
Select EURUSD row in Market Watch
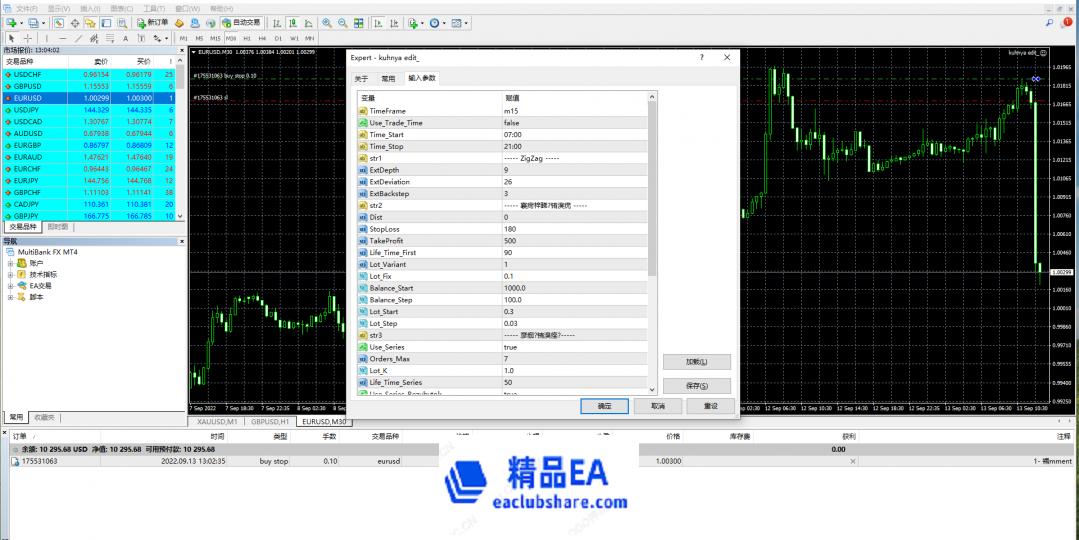[x=89, y=98]
